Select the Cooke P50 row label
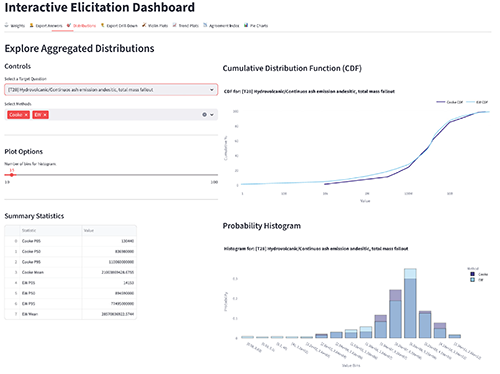500x374 pixels. tap(31, 251)
